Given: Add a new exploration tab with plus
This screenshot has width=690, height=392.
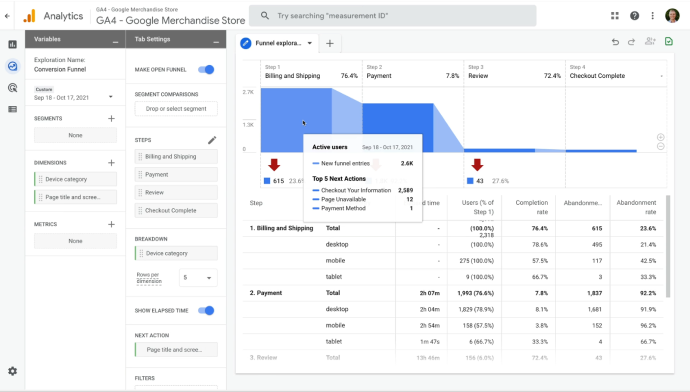Looking at the screenshot, I should (x=330, y=43).
